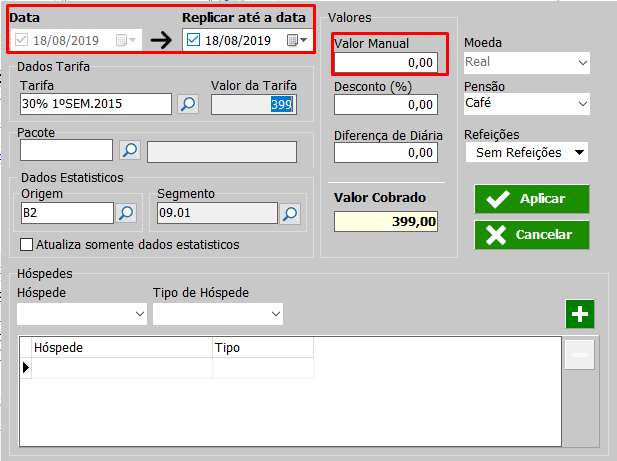Open calendar picker for Data field

pyautogui.click(x=126, y=40)
